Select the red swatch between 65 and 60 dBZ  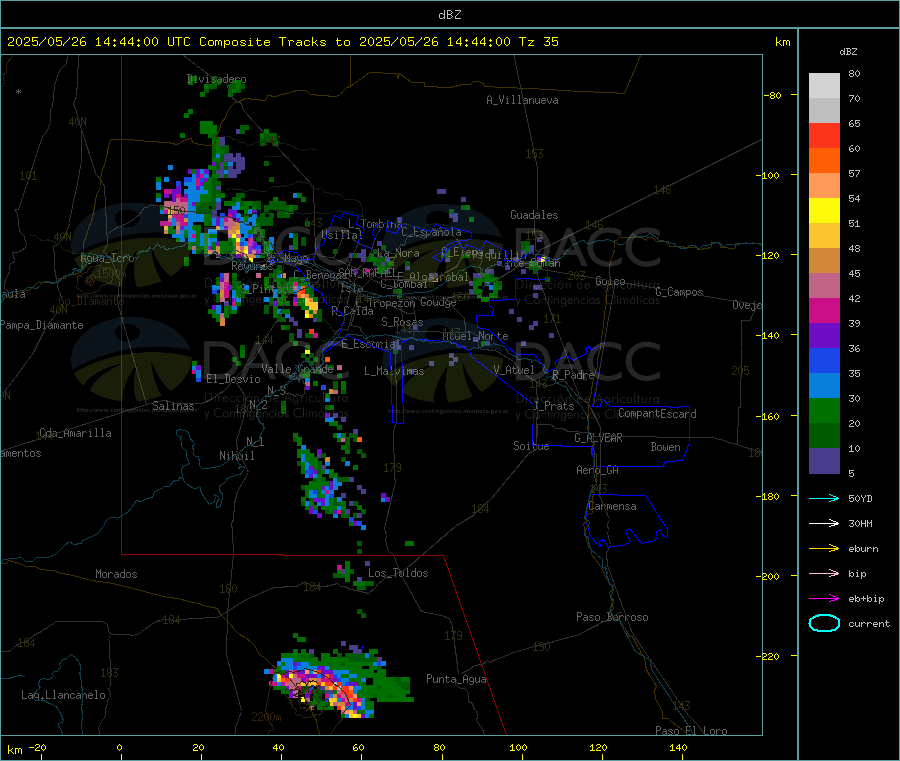tap(824, 135)
